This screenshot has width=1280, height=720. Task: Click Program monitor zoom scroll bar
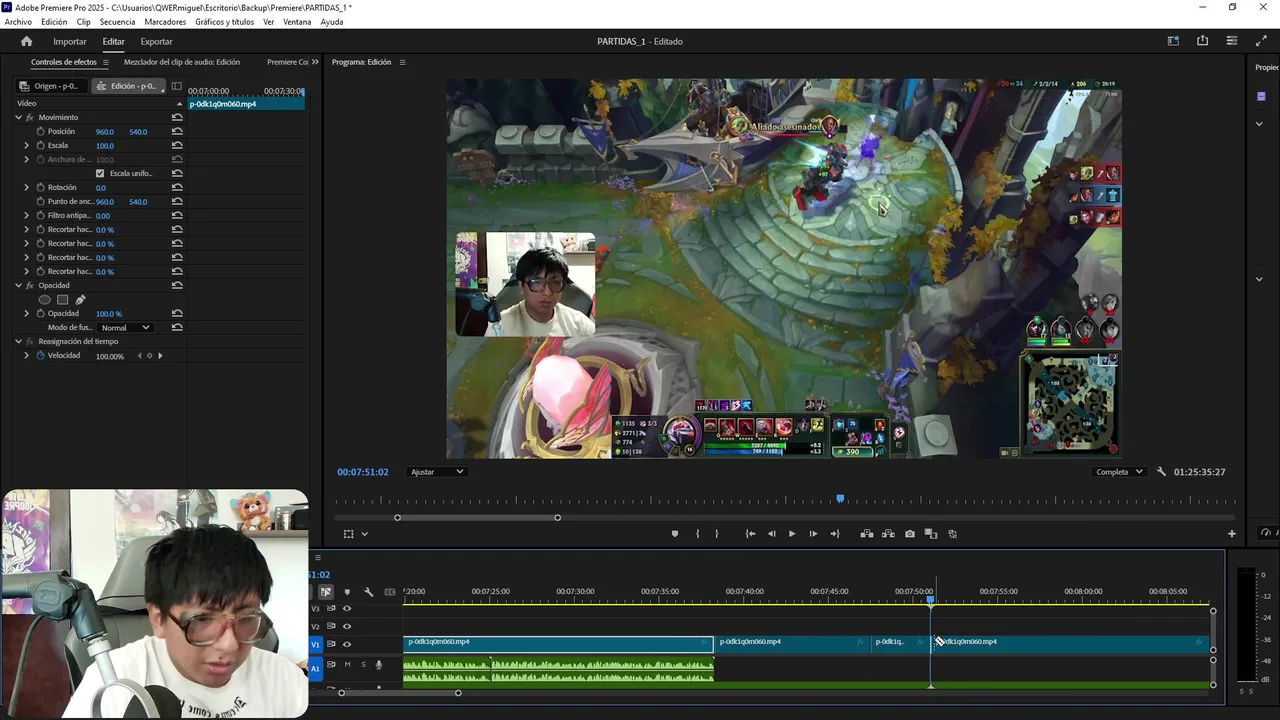coord(477,517)
